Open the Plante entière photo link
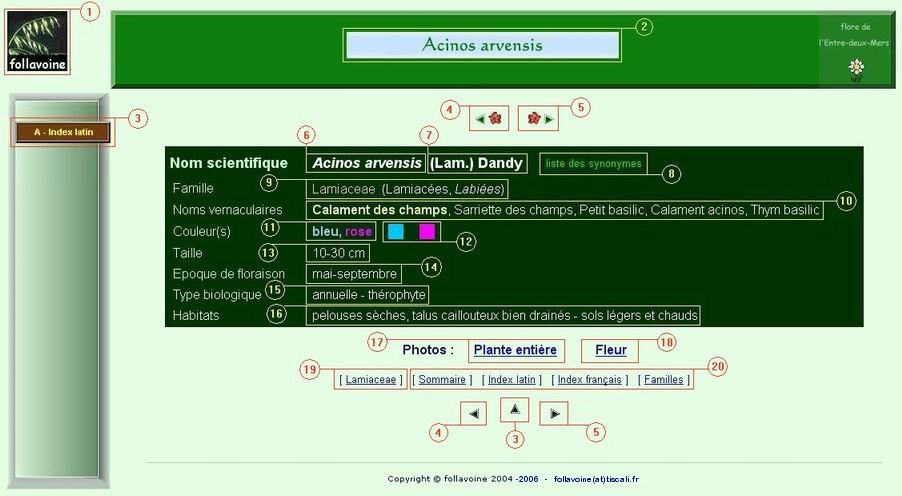The height and width of the screenshot is (496, 902). pos(514,350)
